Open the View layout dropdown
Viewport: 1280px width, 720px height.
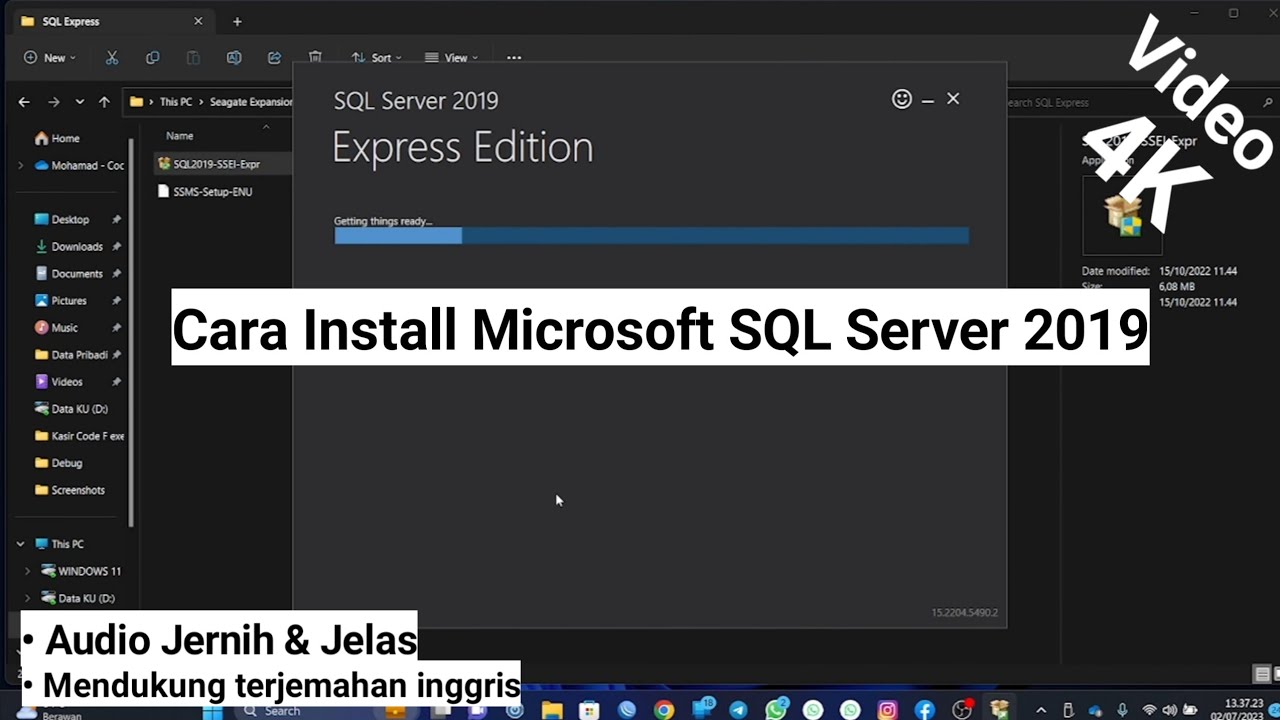(451, 58)
